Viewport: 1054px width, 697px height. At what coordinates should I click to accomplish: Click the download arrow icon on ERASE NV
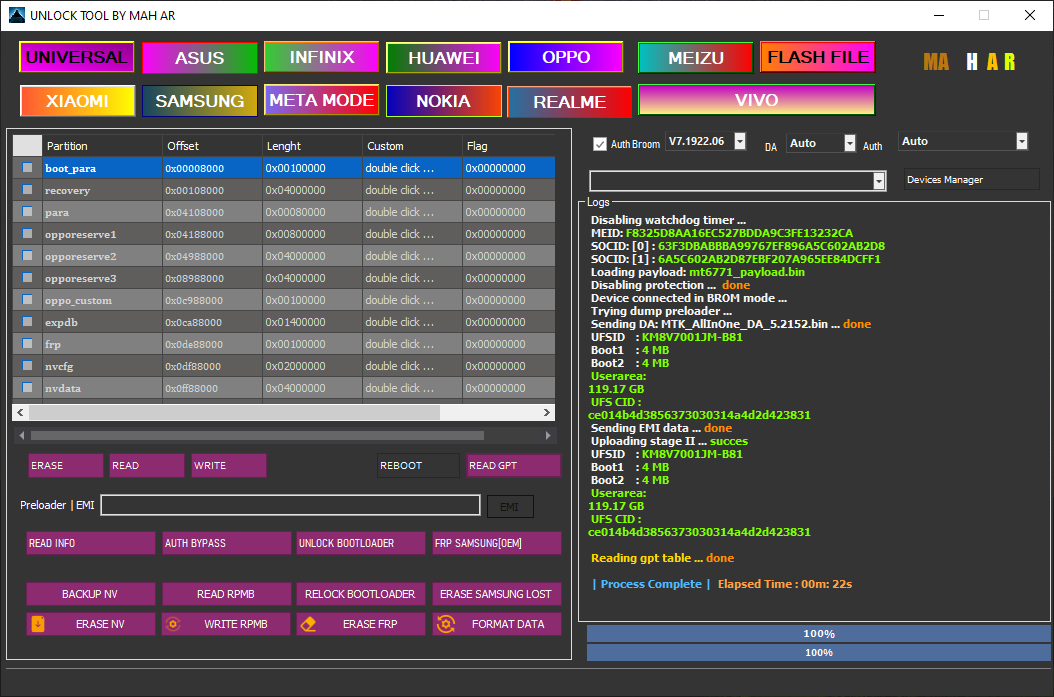pyautogui.click(x=39, y=623)
